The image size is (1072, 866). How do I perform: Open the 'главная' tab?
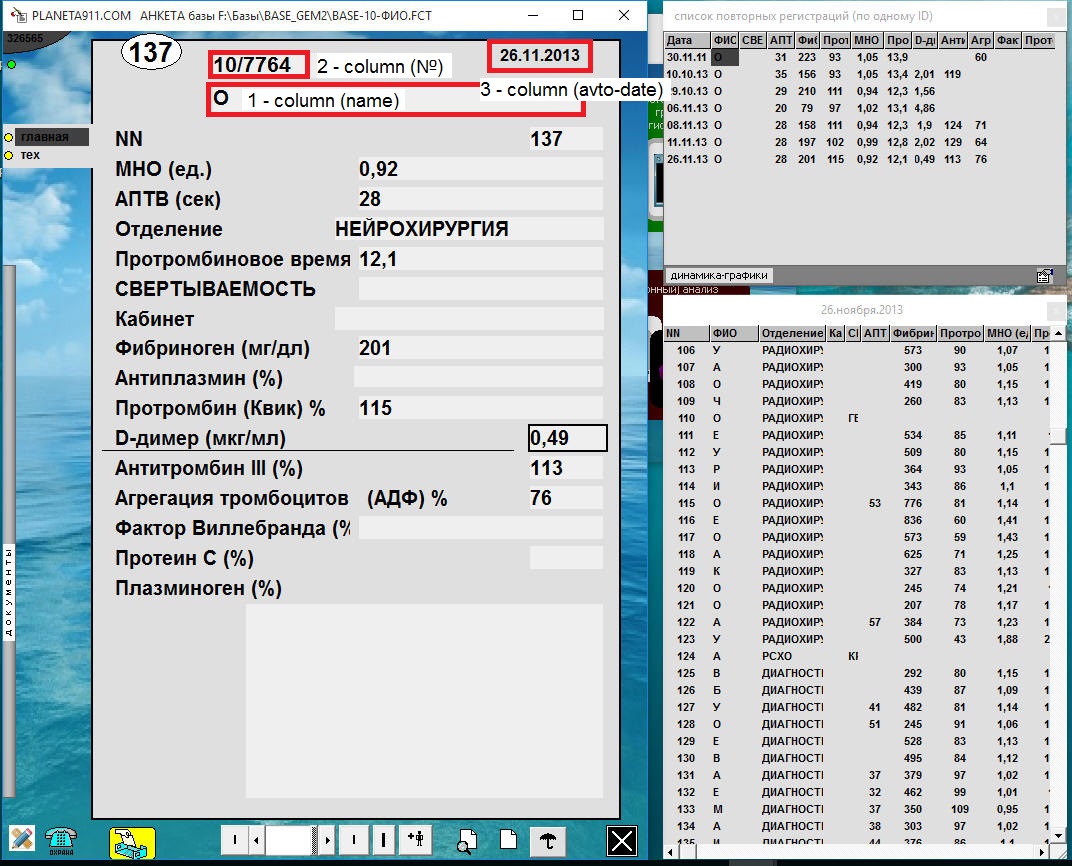pyautogui.click(x=50, y=137)
